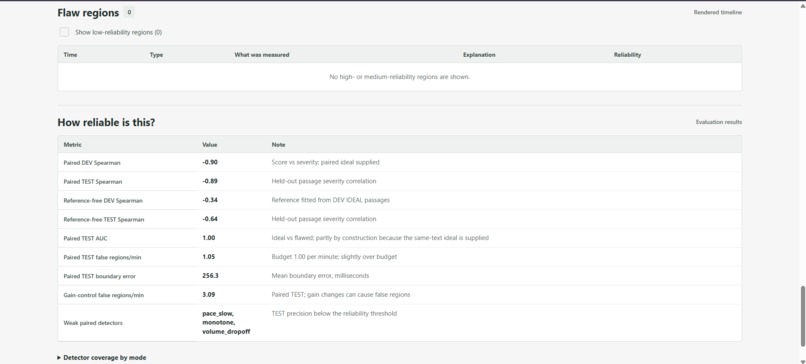Viewport: 806px width, 364px height.
Task: Click the Rendered timeline label
Action: (718, 12)
